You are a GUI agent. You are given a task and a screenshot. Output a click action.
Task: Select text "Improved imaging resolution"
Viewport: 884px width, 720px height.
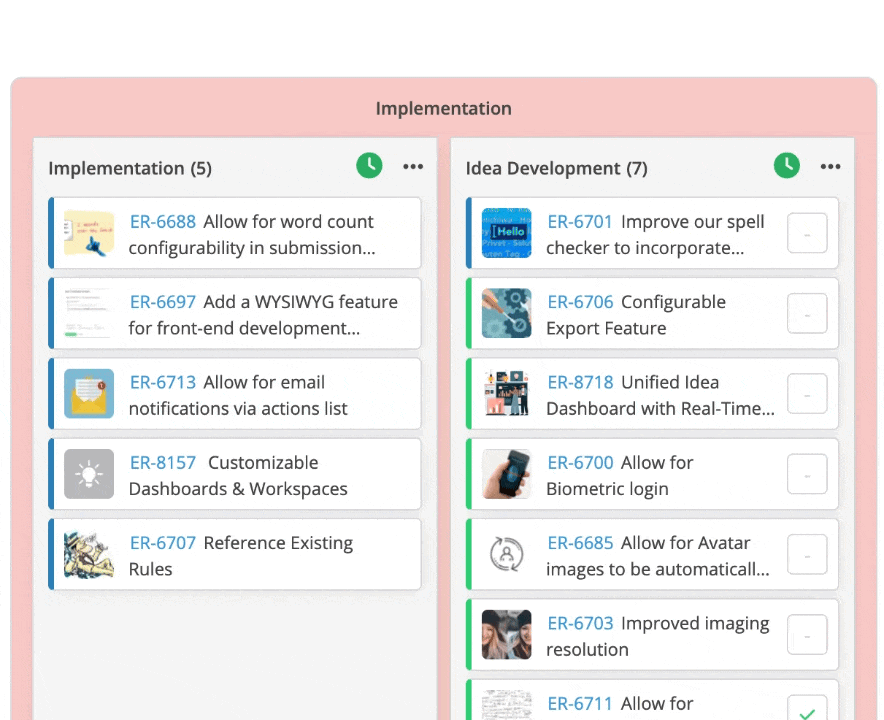point(657,637)
